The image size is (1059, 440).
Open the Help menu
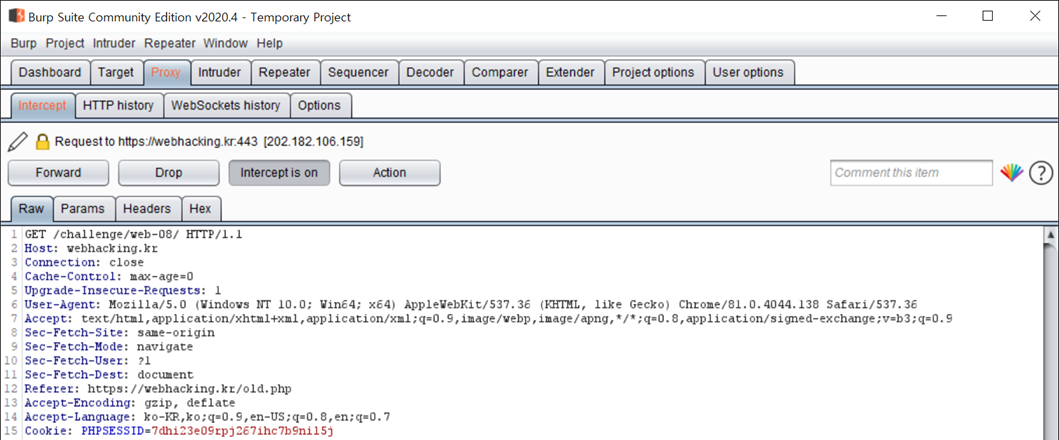[x=269, y=43]
